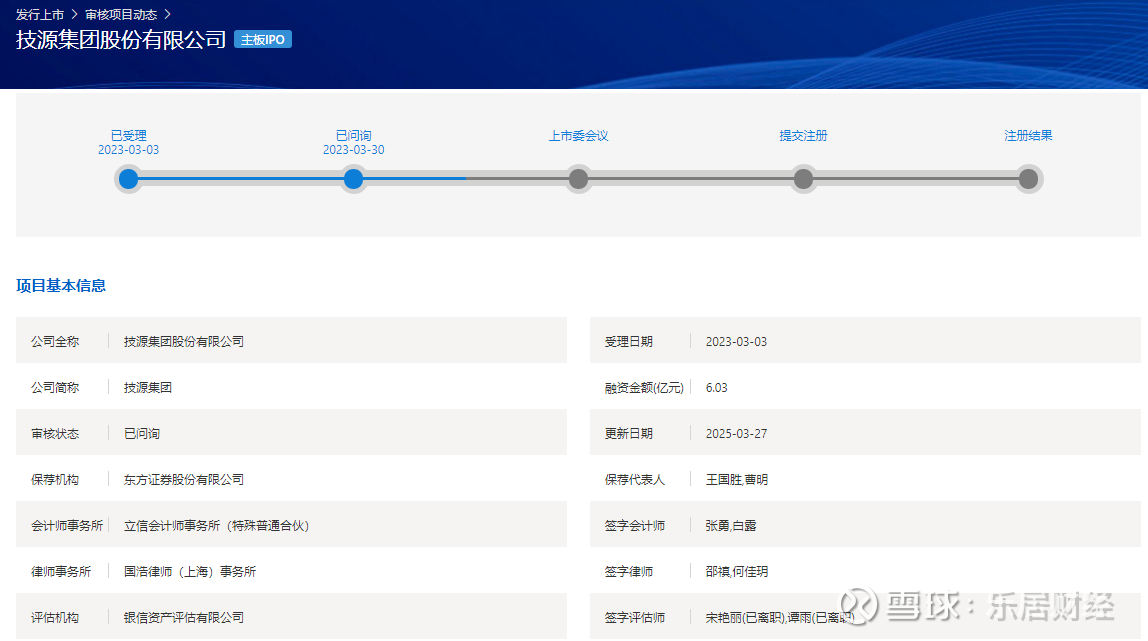This screenshot has width=1148, height=641.
Task: Click the law firm 国浩律师（上海）事务所
Action: (x=190, y=571)
